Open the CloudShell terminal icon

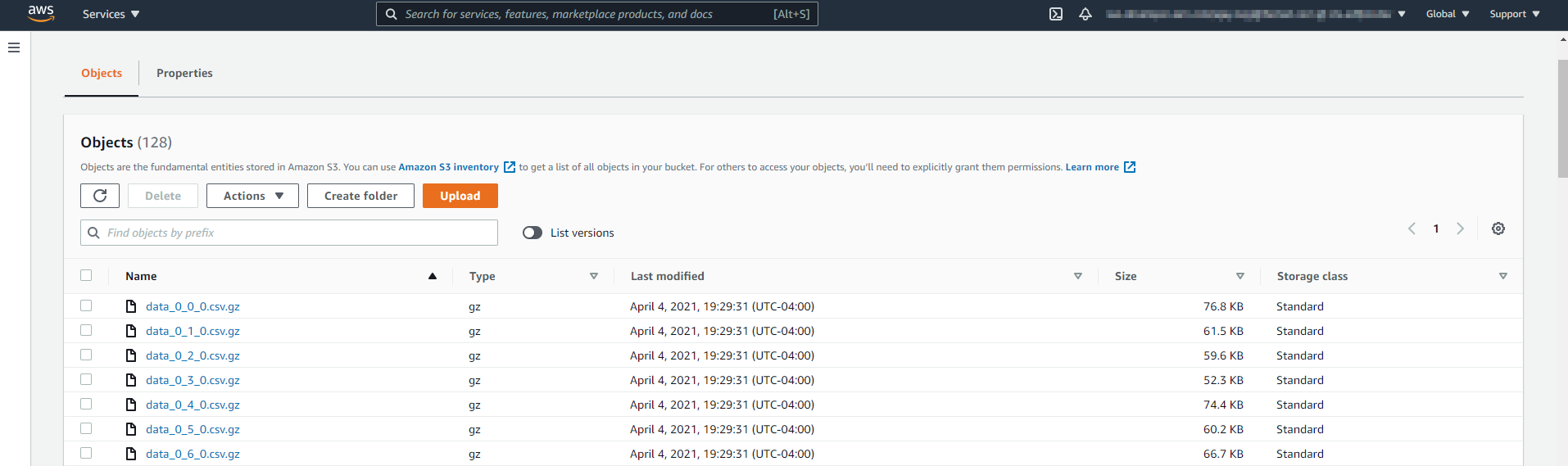(1056, 14)
